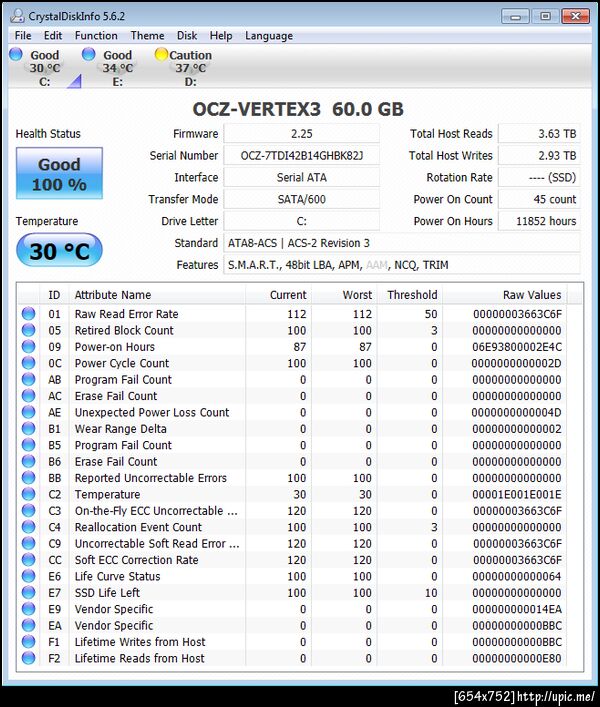This screenshot has height=707, width=600.
Task: Click the CrystalDiskInfo title bar app icon
Action: [17, 16]
